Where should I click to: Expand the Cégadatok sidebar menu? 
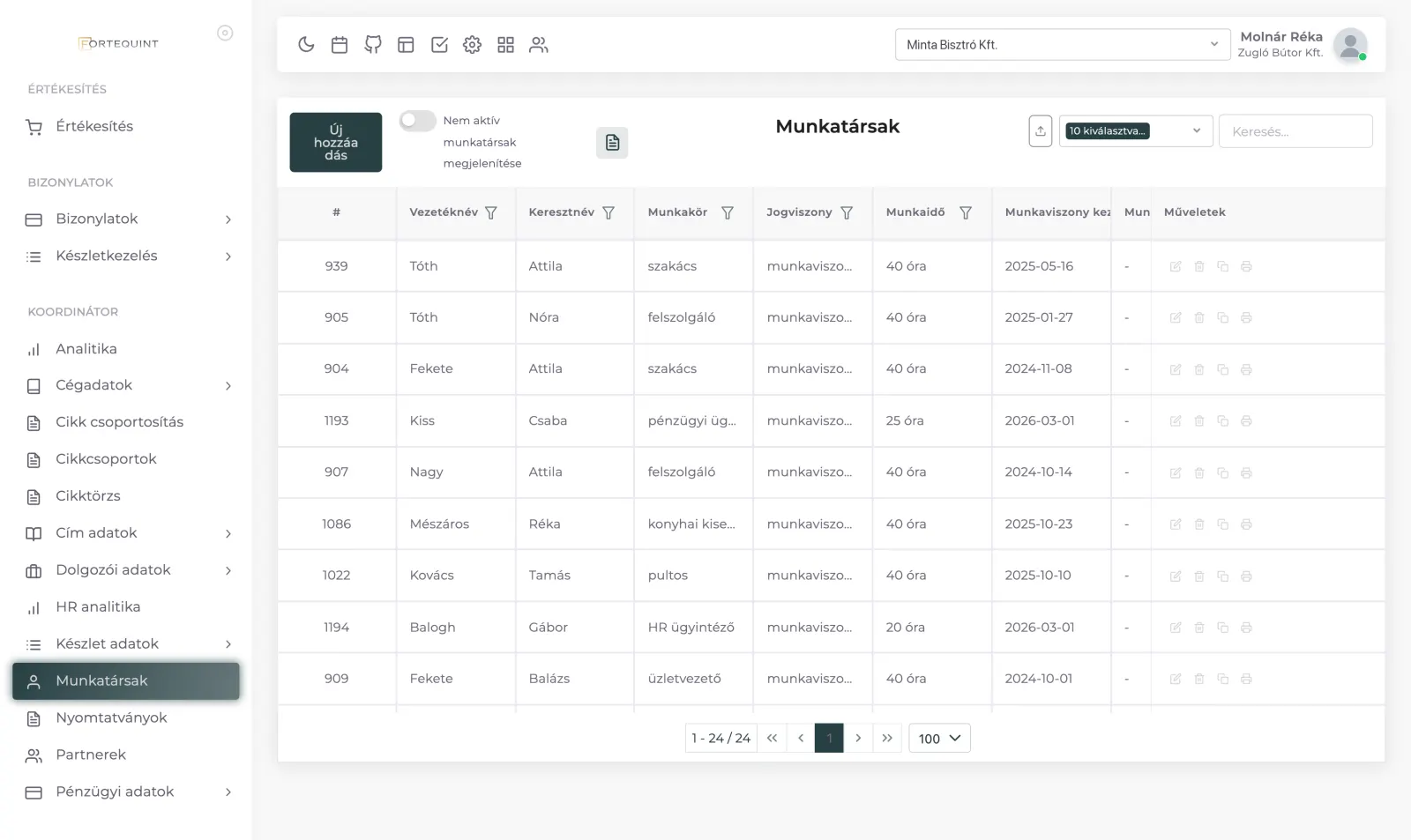[x=128, y=385]
